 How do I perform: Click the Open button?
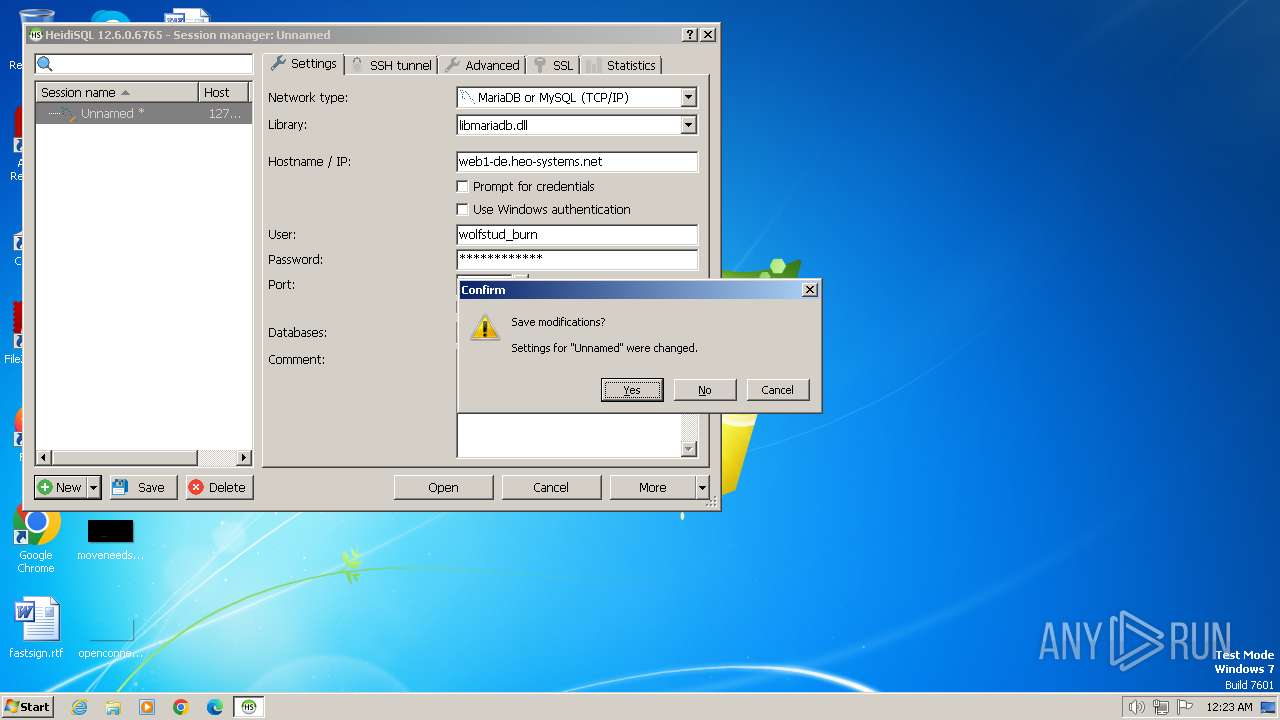443,487
